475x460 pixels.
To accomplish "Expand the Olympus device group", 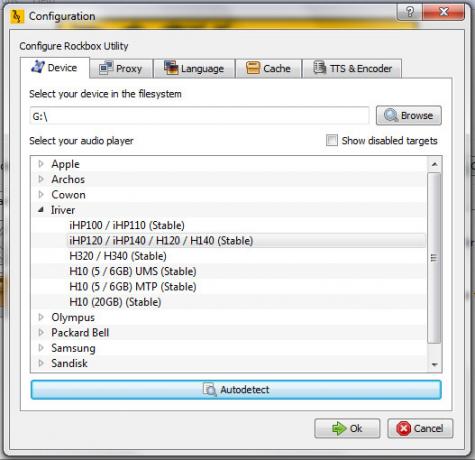I will (41, 317).
